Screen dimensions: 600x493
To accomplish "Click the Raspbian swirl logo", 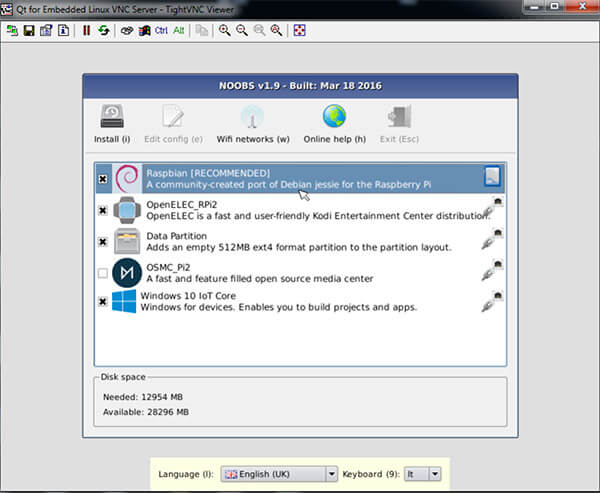I will click(x=127, y=178).
